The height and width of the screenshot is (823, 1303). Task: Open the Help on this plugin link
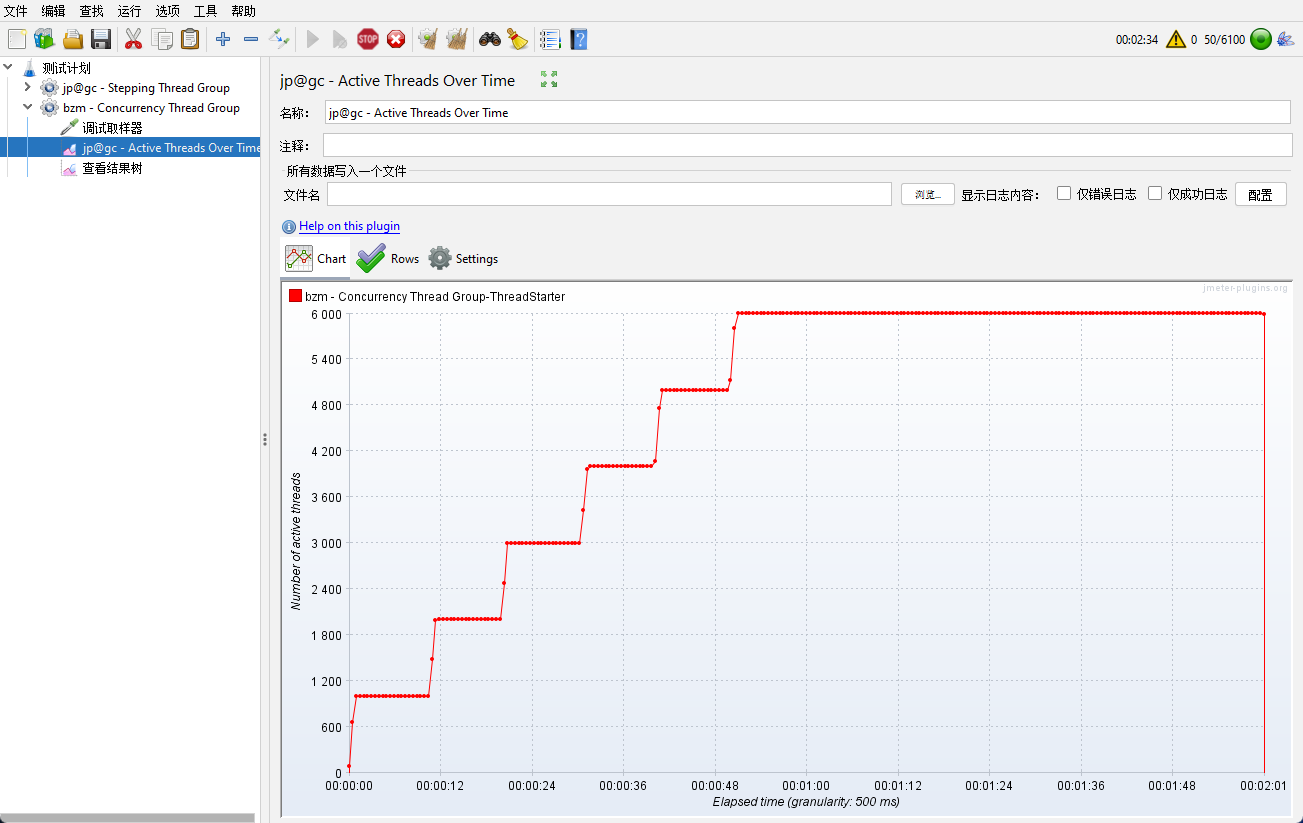(349, 226)
